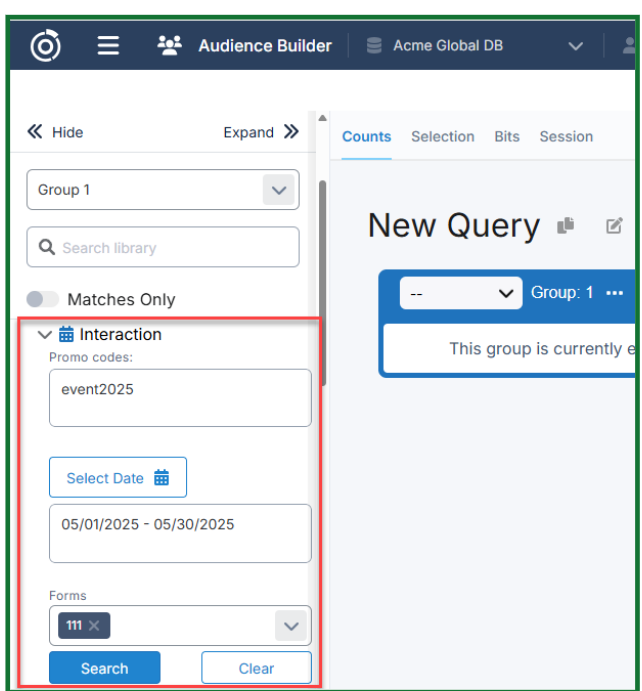Click the edit icon next to New Query
This screenshot has height=691, width=642.
click(x=614, y=226)
